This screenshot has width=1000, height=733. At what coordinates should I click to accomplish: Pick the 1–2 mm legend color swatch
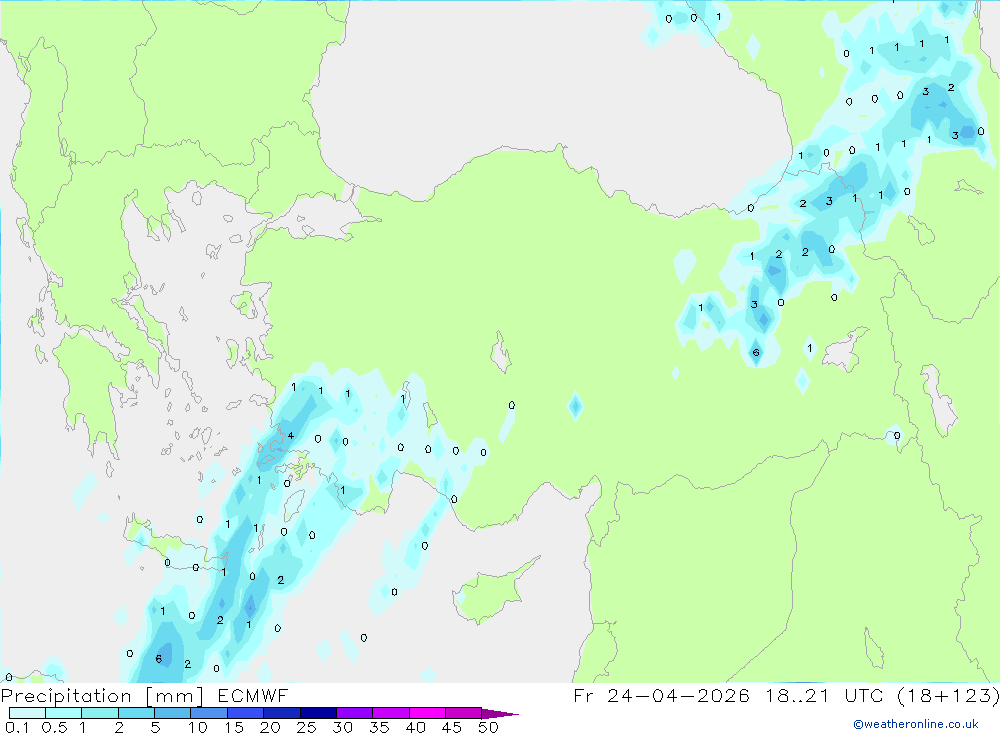click(100, 713)
